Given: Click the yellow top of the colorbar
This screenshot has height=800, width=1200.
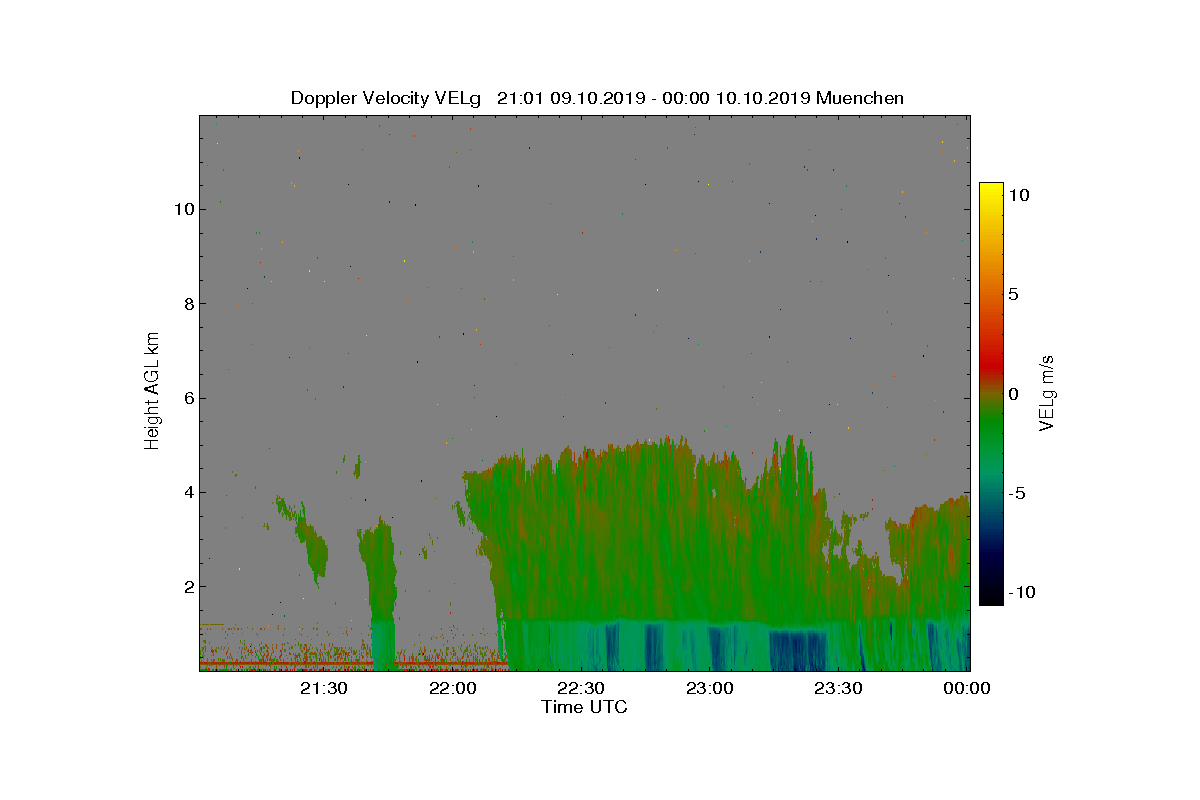Looking at the screenshot, I should click(990, 192).
